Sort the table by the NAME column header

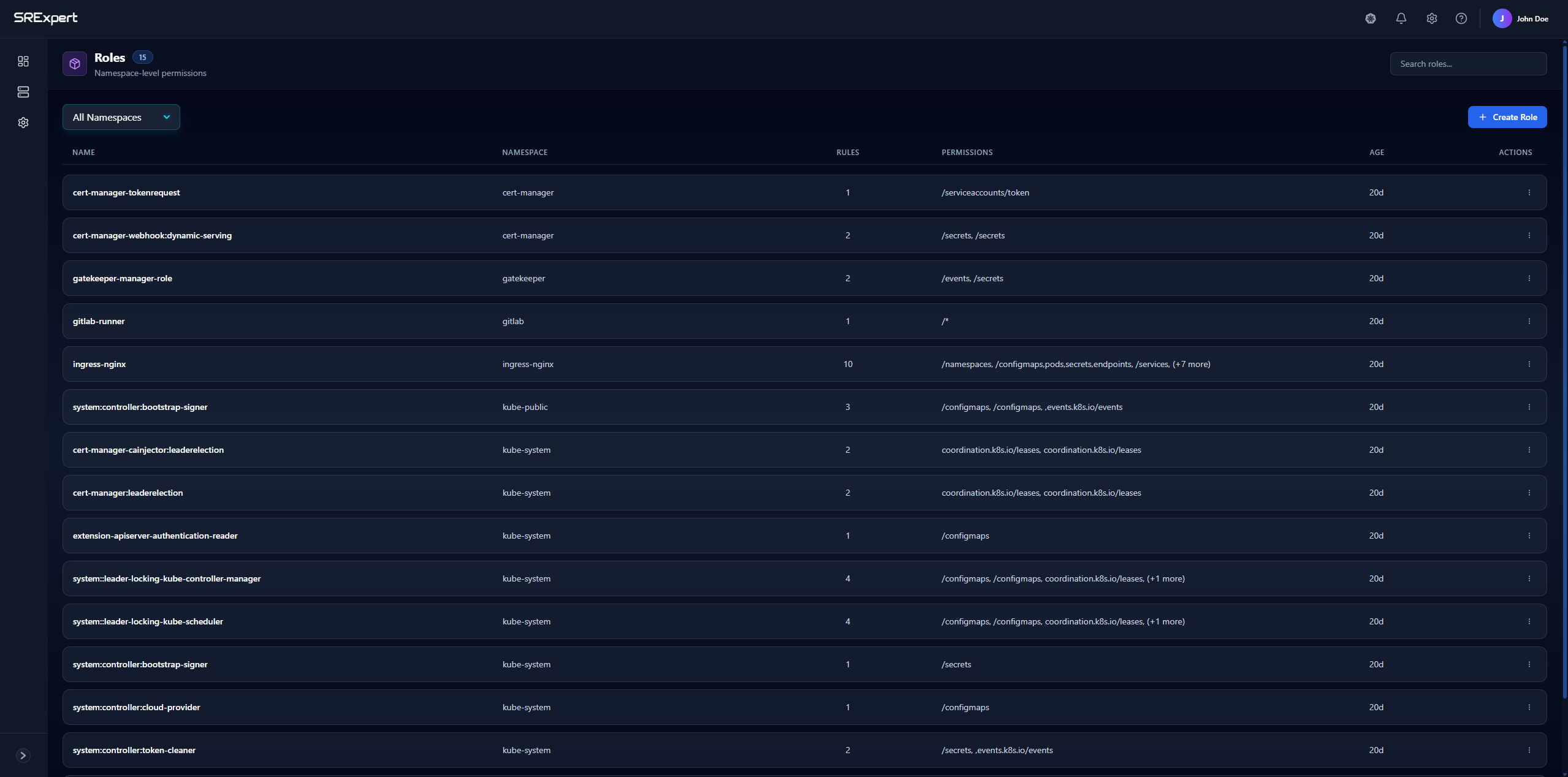[x=84, y=152]
